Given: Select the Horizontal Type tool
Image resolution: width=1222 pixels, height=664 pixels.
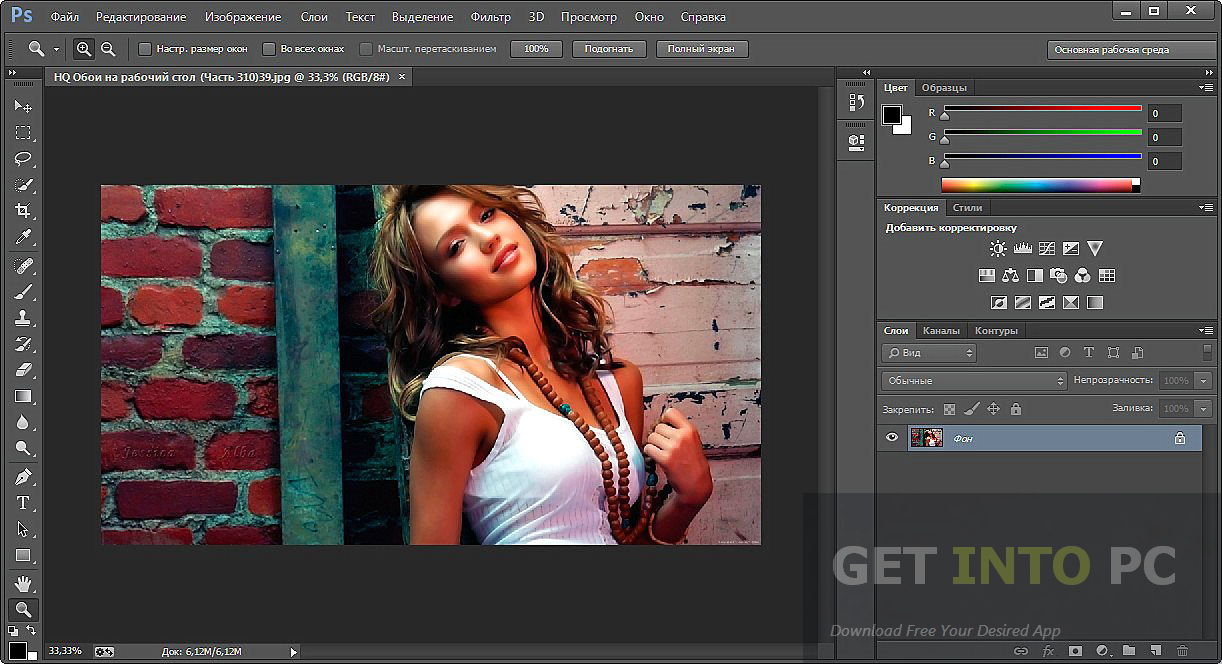Looking at the screenshot, I should click(22, 503).
